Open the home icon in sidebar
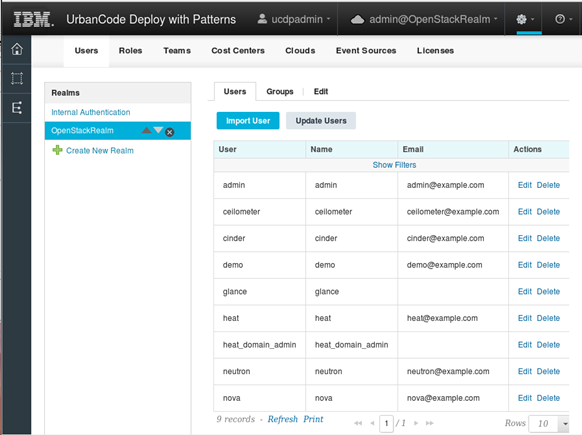The height and width of the screenshot is (435, 582). [x=17, y=49]
